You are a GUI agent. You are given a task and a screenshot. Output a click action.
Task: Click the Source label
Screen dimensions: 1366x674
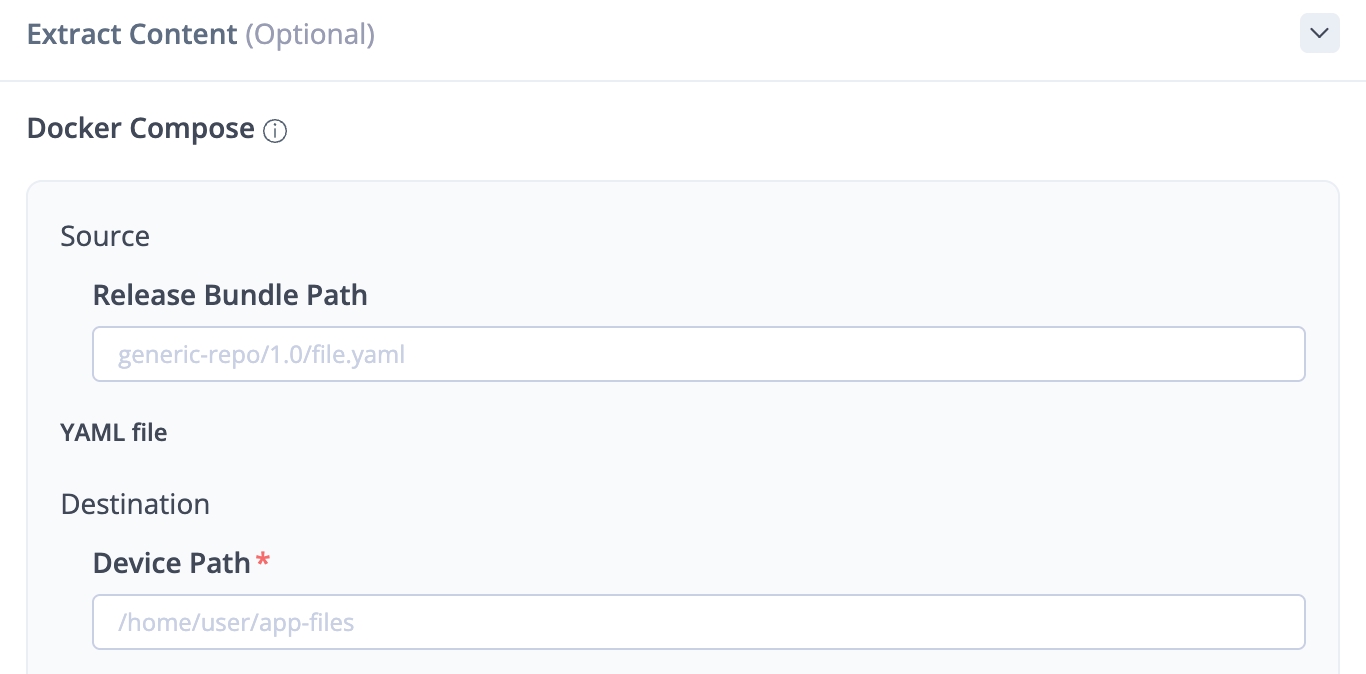coord(105,236)
